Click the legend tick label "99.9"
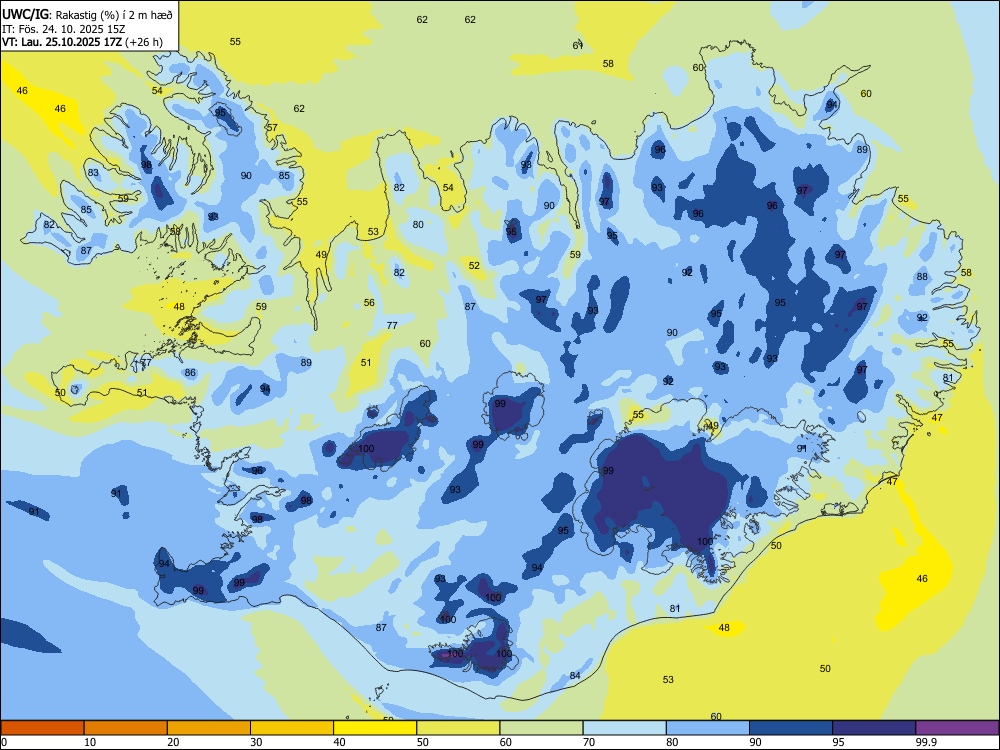 click(926, 742)
